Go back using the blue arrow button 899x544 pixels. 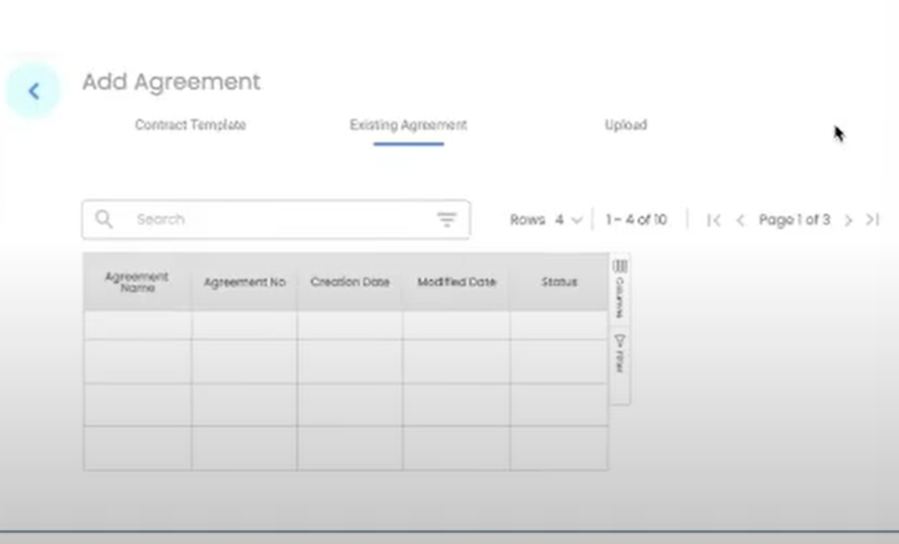click(33, 92)
